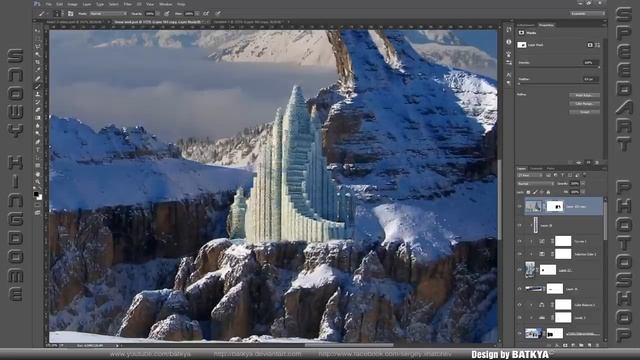The image size is (640, 360).
Task: Click Create new adjustment layer icon
Action: click(x=573, y=345)
